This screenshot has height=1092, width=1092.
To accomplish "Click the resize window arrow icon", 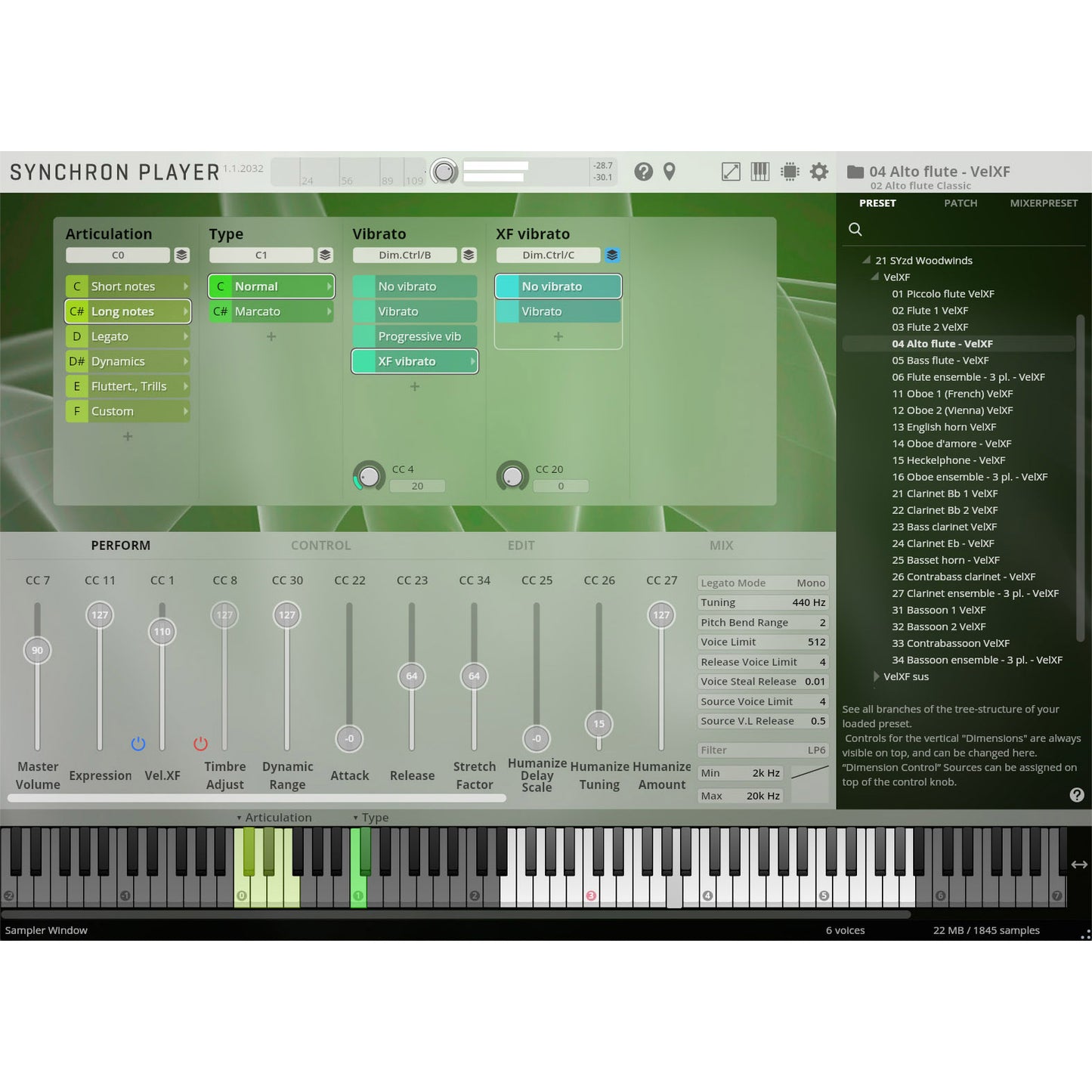I will [x=731, y=172].
